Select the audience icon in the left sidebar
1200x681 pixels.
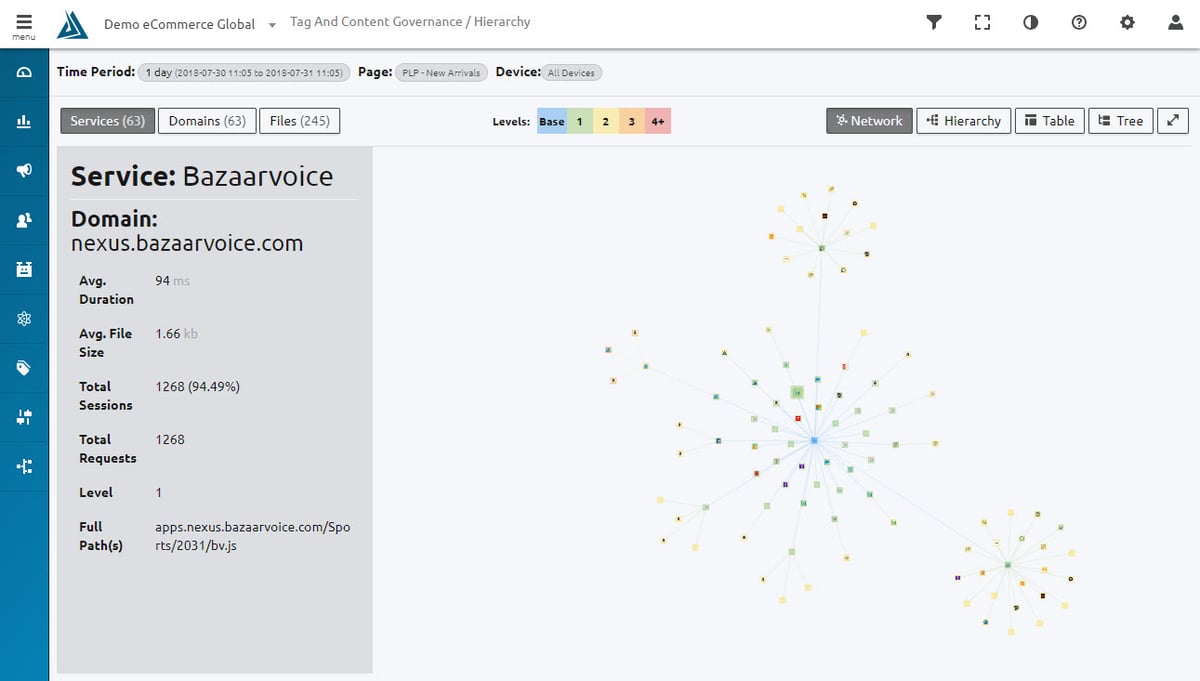(x=24, y=219)
